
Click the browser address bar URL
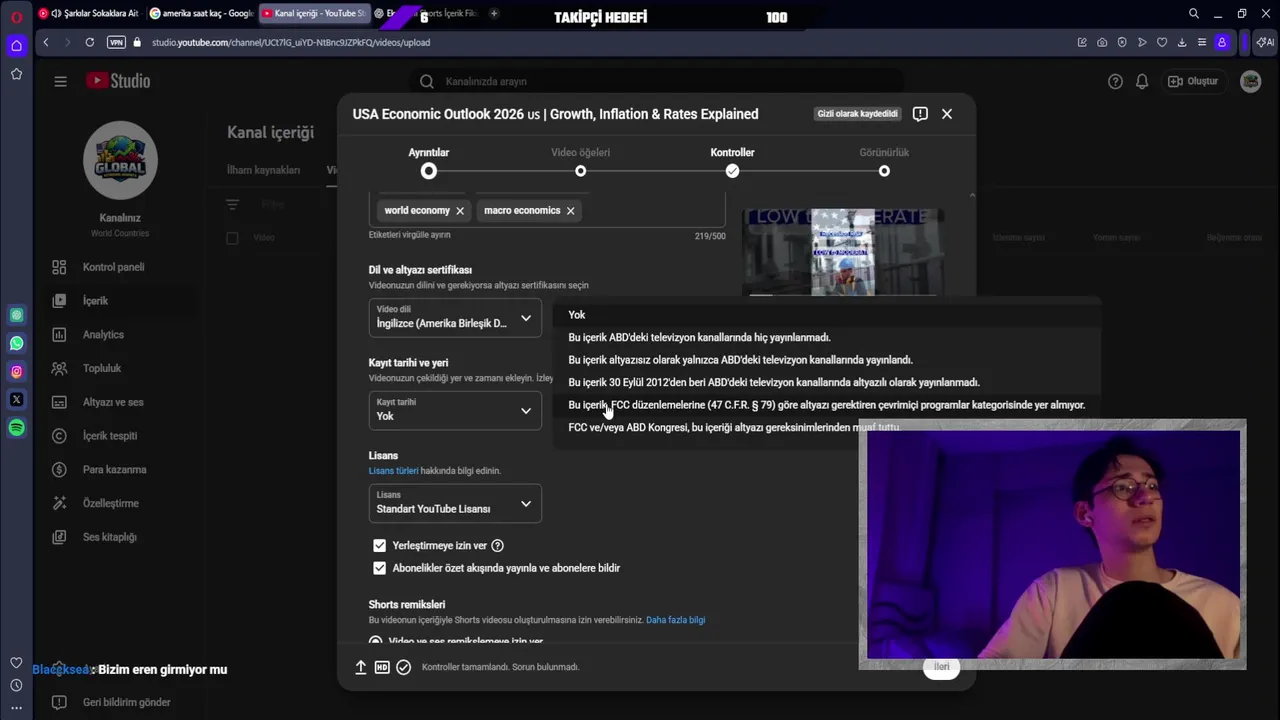pyautogui.click(x=291, y=42)
